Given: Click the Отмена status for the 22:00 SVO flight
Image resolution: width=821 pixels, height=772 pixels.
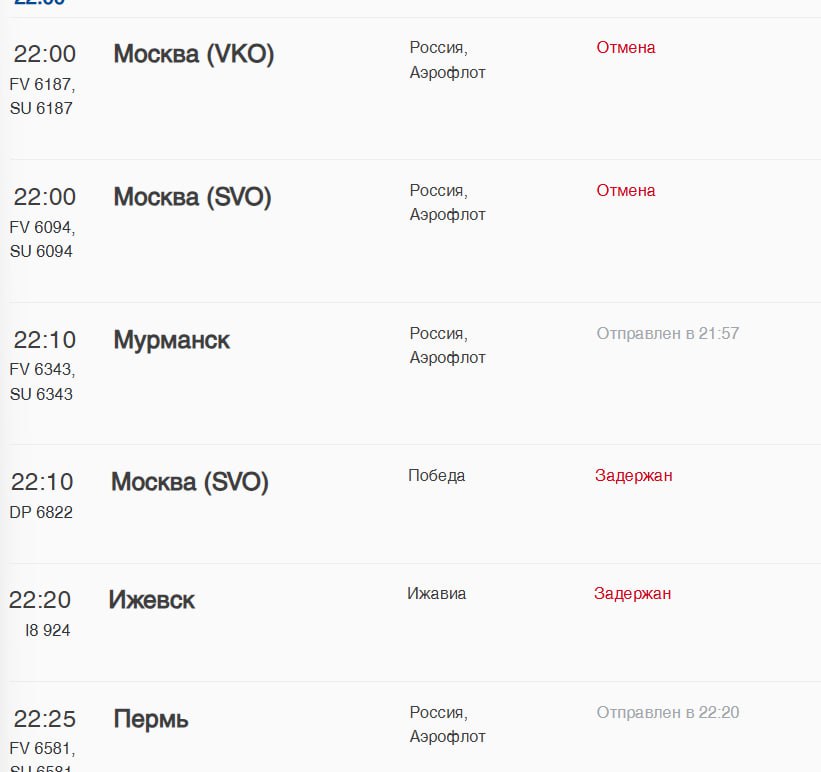Looking at the screenshot, I should (x=626, y=191).
